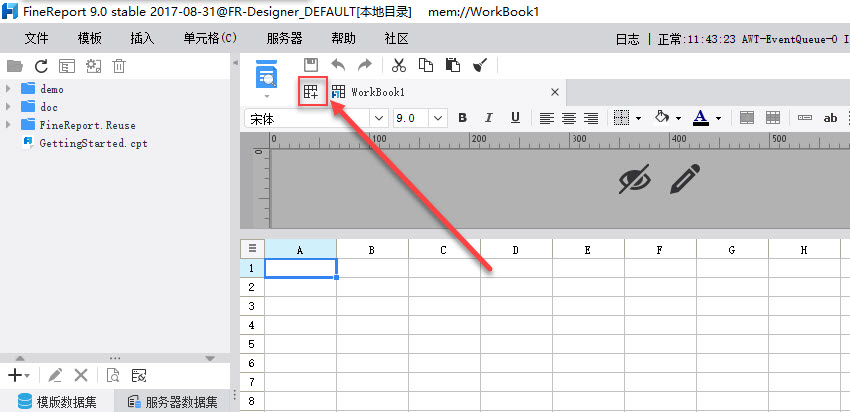Viewport: 850px width, 412px height.
Task: Open the 帮助 menu
Action: coord(344,38)
